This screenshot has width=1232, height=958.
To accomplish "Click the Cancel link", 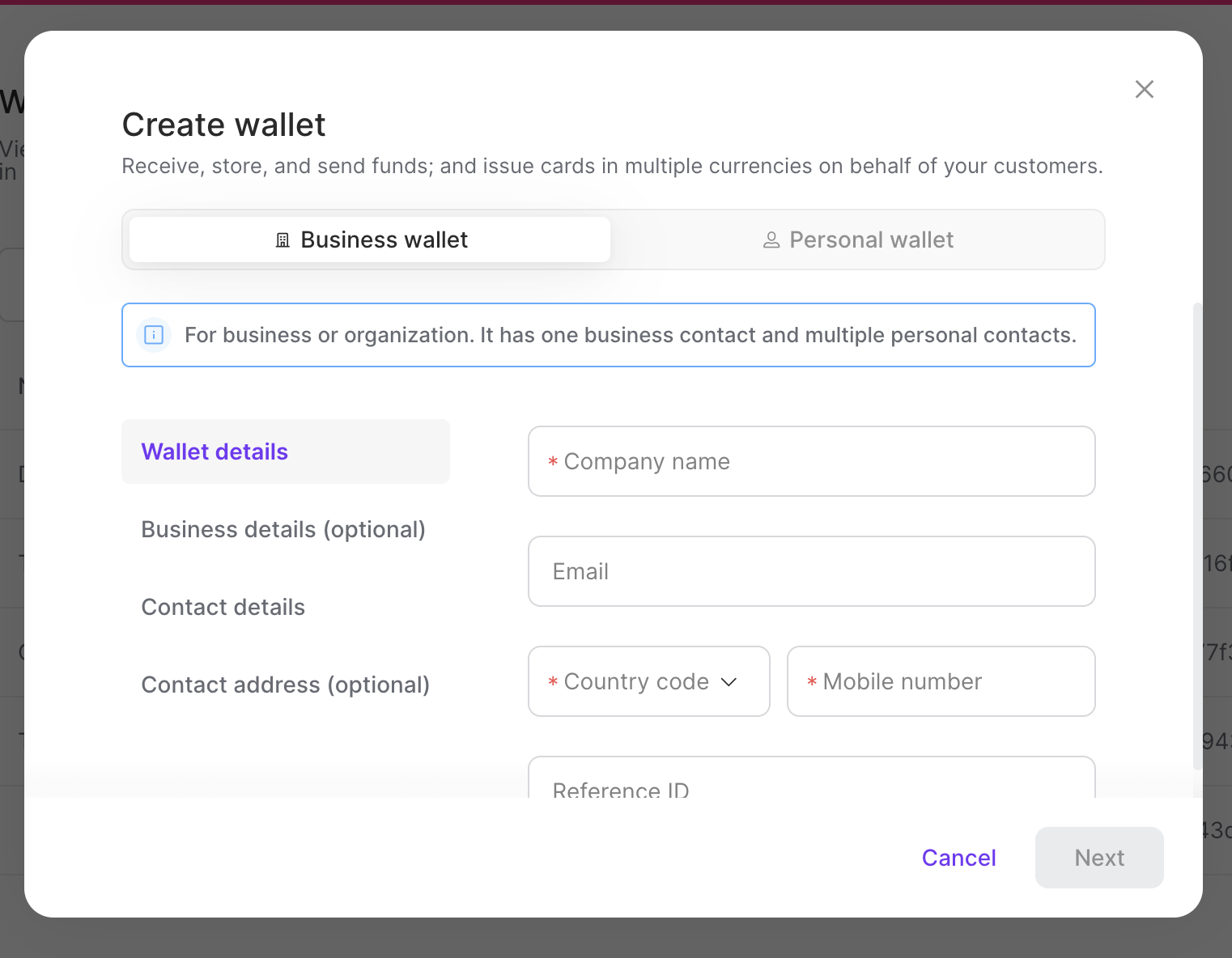I will tap(958, 858).
